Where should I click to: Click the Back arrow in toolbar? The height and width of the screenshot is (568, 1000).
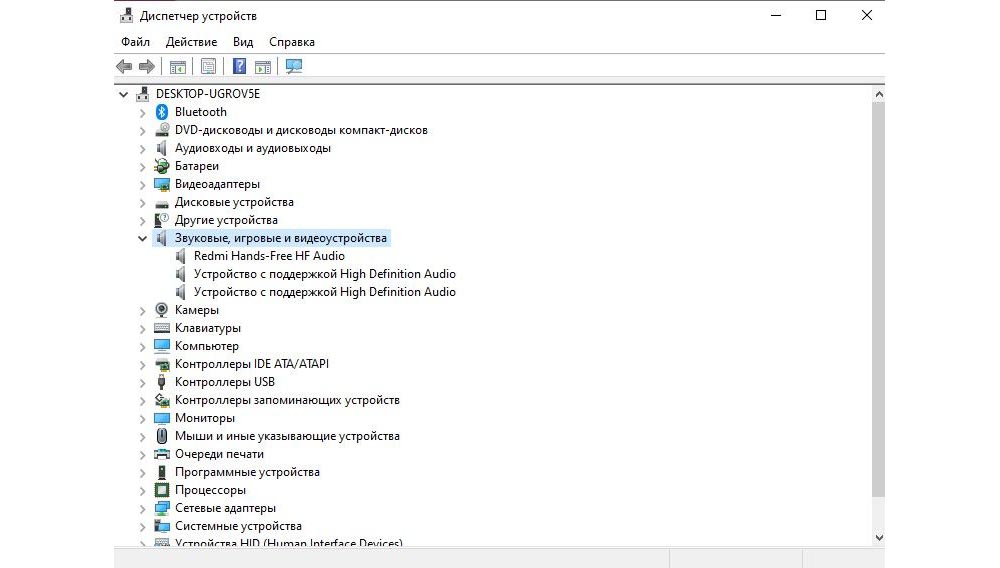[x=124, y=67]
